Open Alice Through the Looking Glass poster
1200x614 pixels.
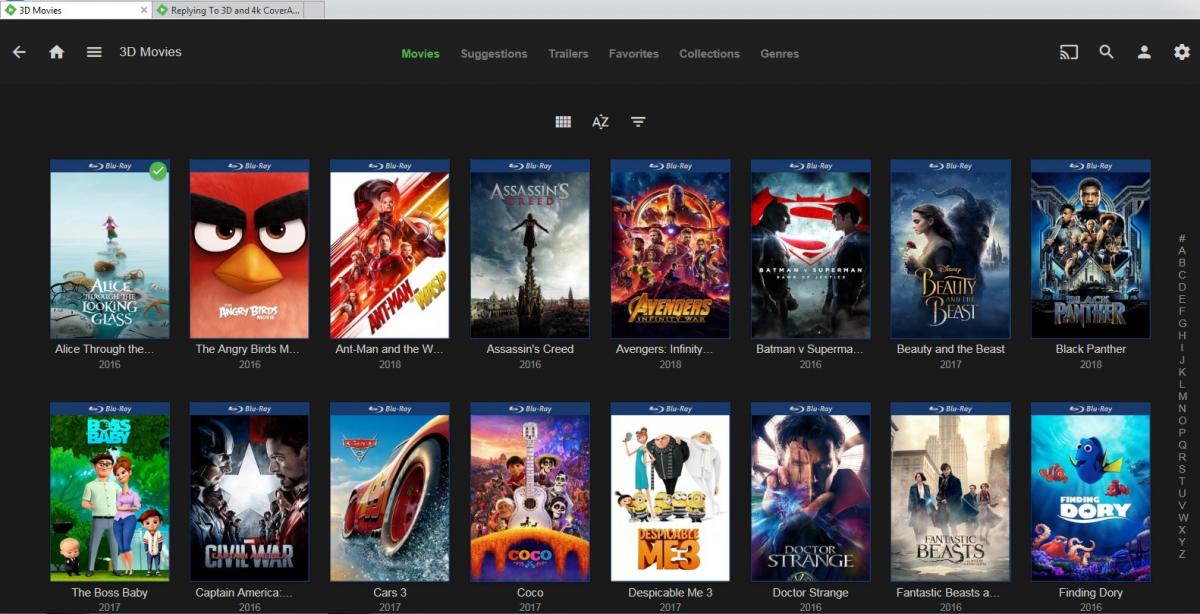pyautogui.click(x=110, y=249)
